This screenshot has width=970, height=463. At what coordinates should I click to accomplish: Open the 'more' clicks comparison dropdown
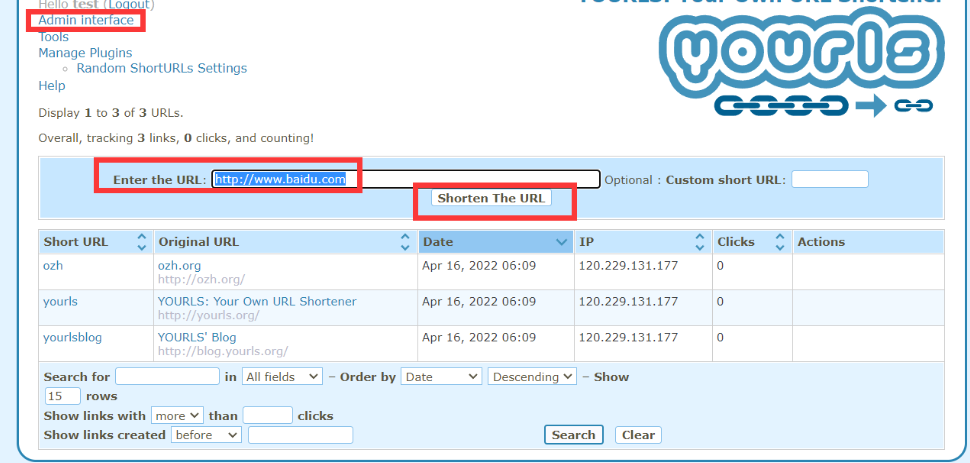(177, 415)
